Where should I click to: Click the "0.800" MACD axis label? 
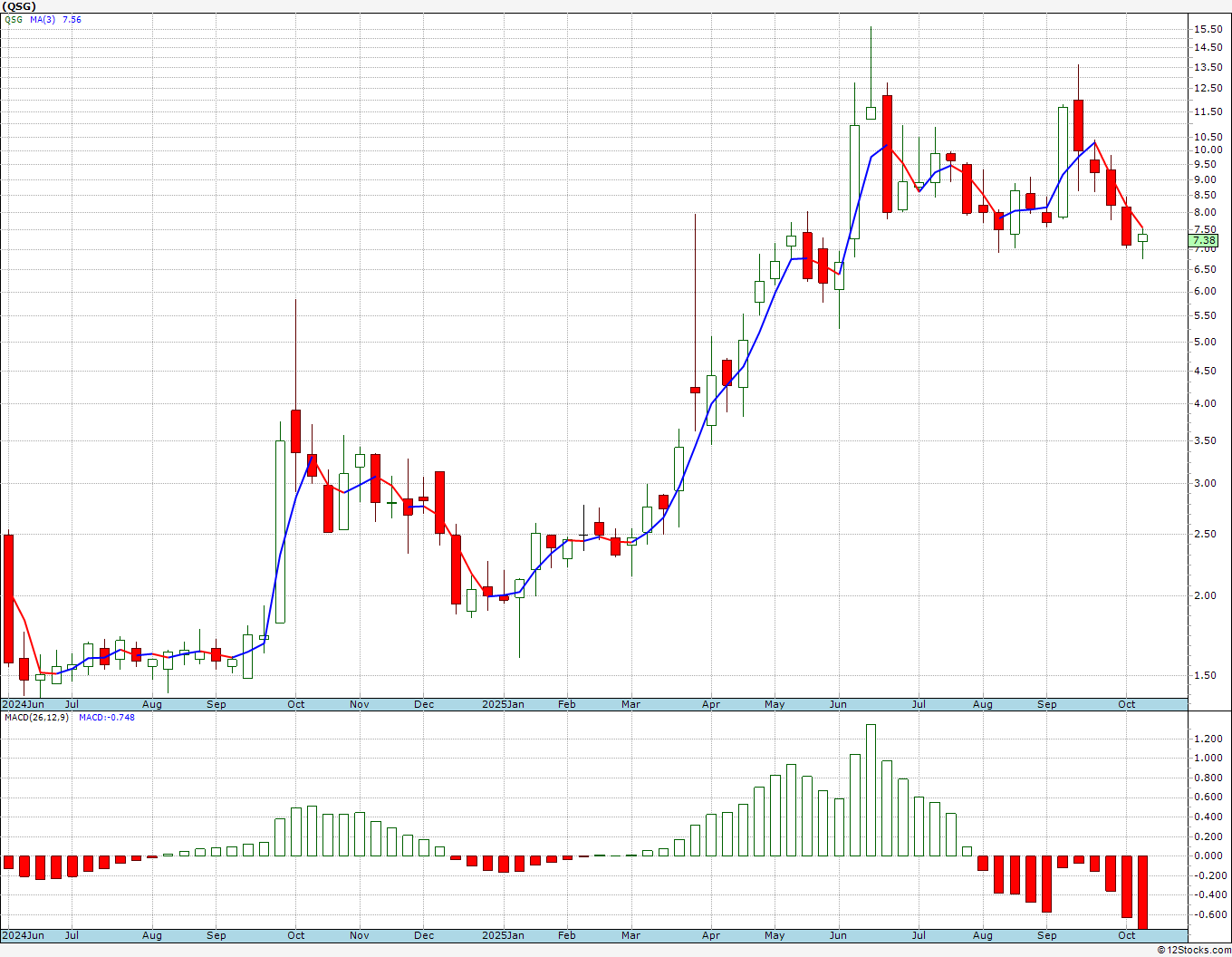tap(1208, 778)
